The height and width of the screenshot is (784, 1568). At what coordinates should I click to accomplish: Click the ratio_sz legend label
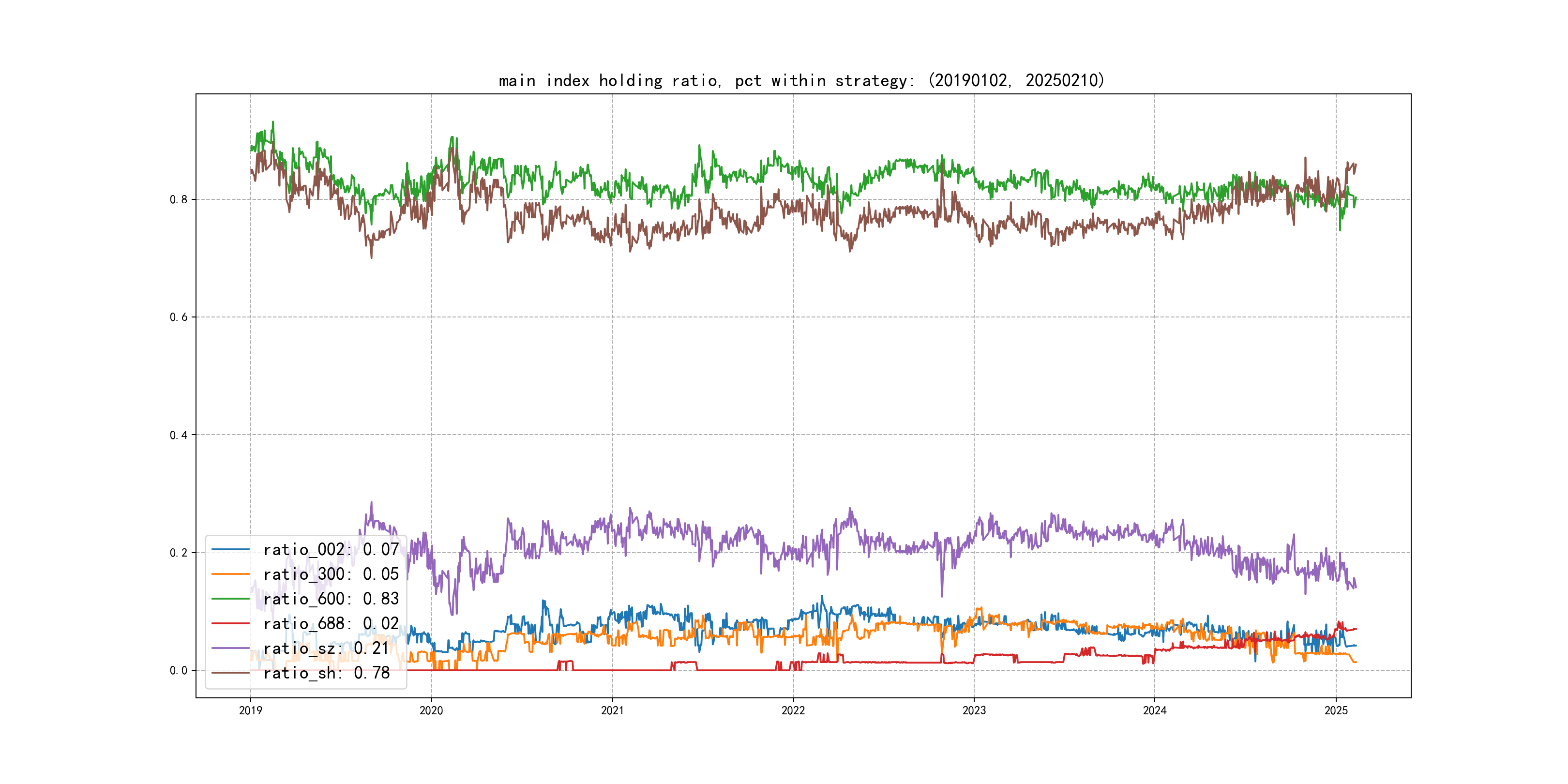click(x=326, y=648)
